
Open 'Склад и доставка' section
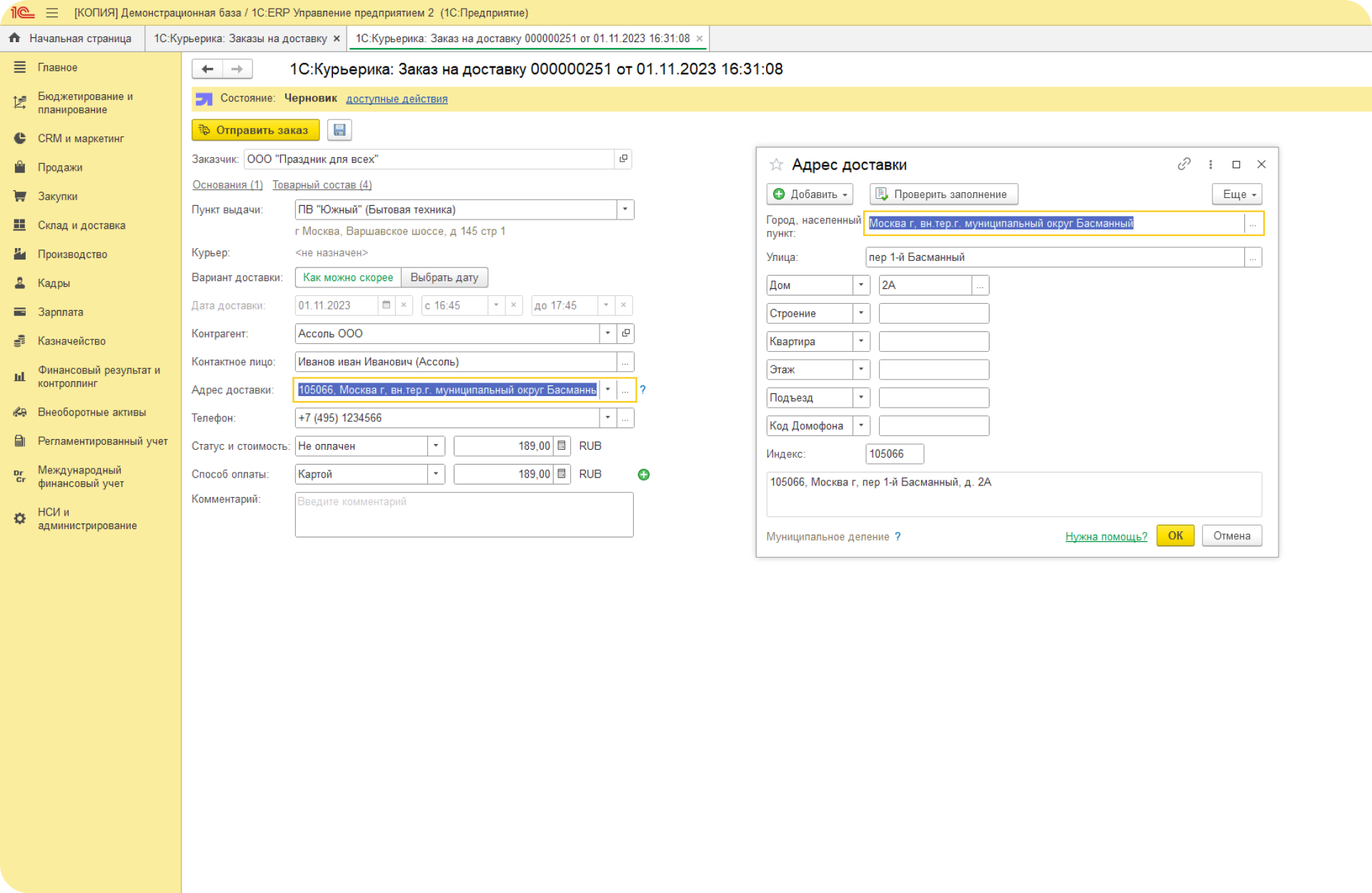[x=81, y=225]
